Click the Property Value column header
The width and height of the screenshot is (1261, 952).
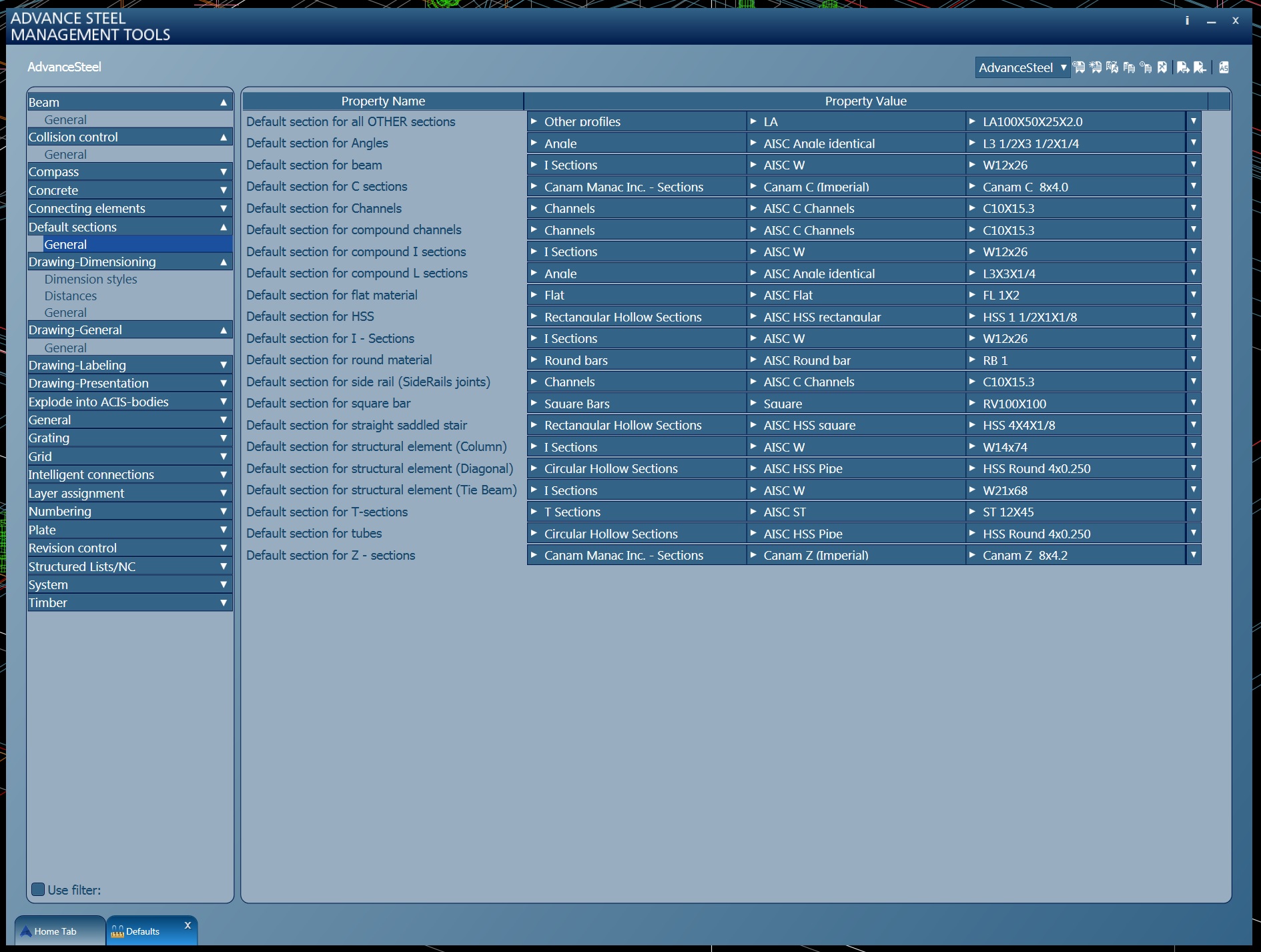(x=865, y=101)
